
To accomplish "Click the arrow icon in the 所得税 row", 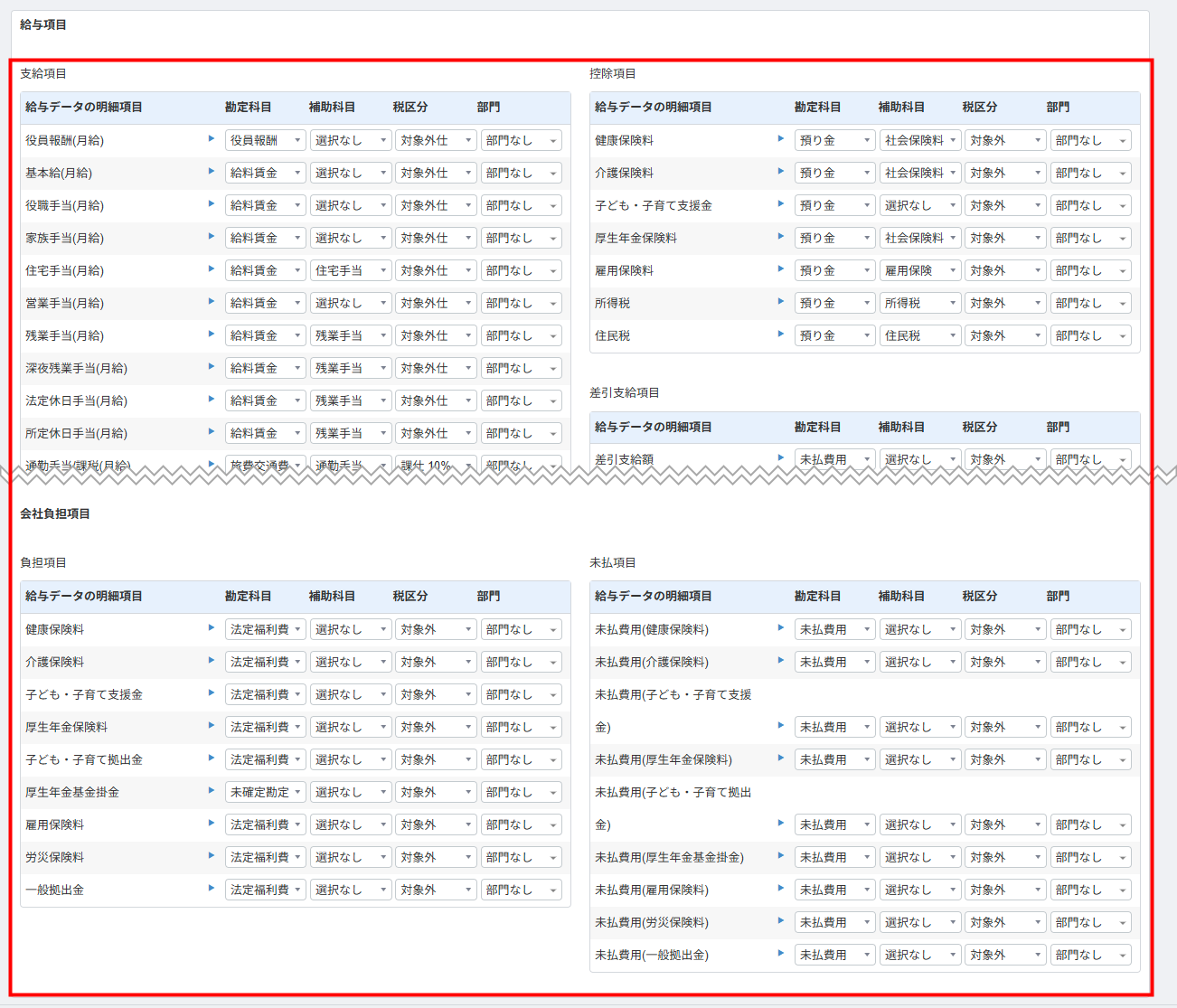I will [x=781, y=302].
